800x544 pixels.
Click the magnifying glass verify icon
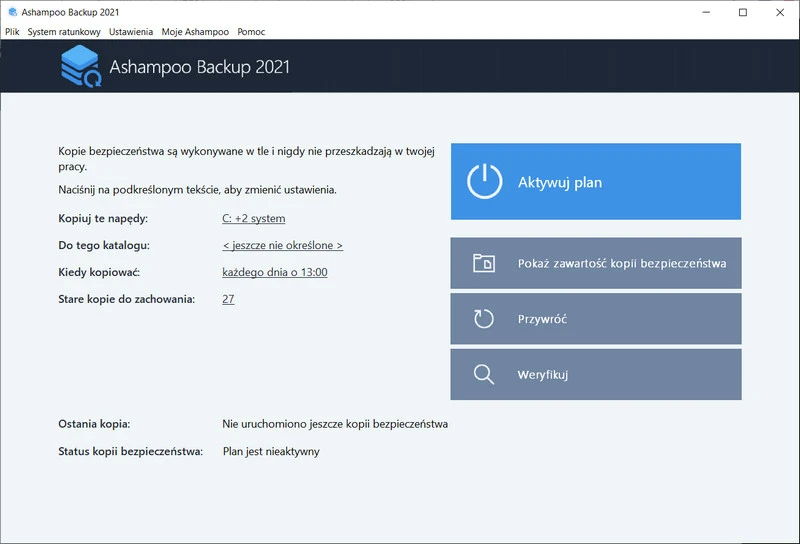pos(484,375)
